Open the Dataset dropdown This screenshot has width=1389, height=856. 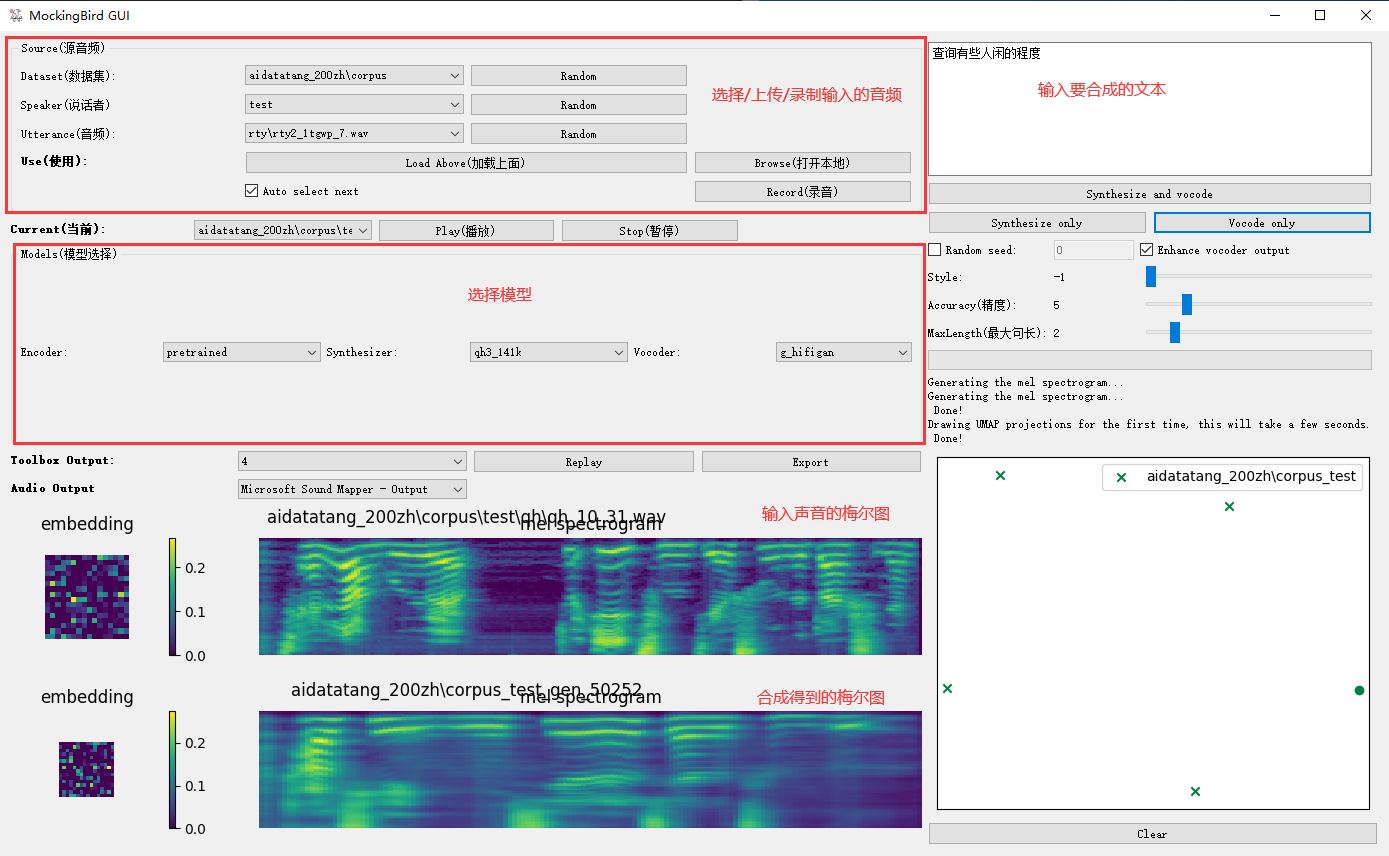354,75
